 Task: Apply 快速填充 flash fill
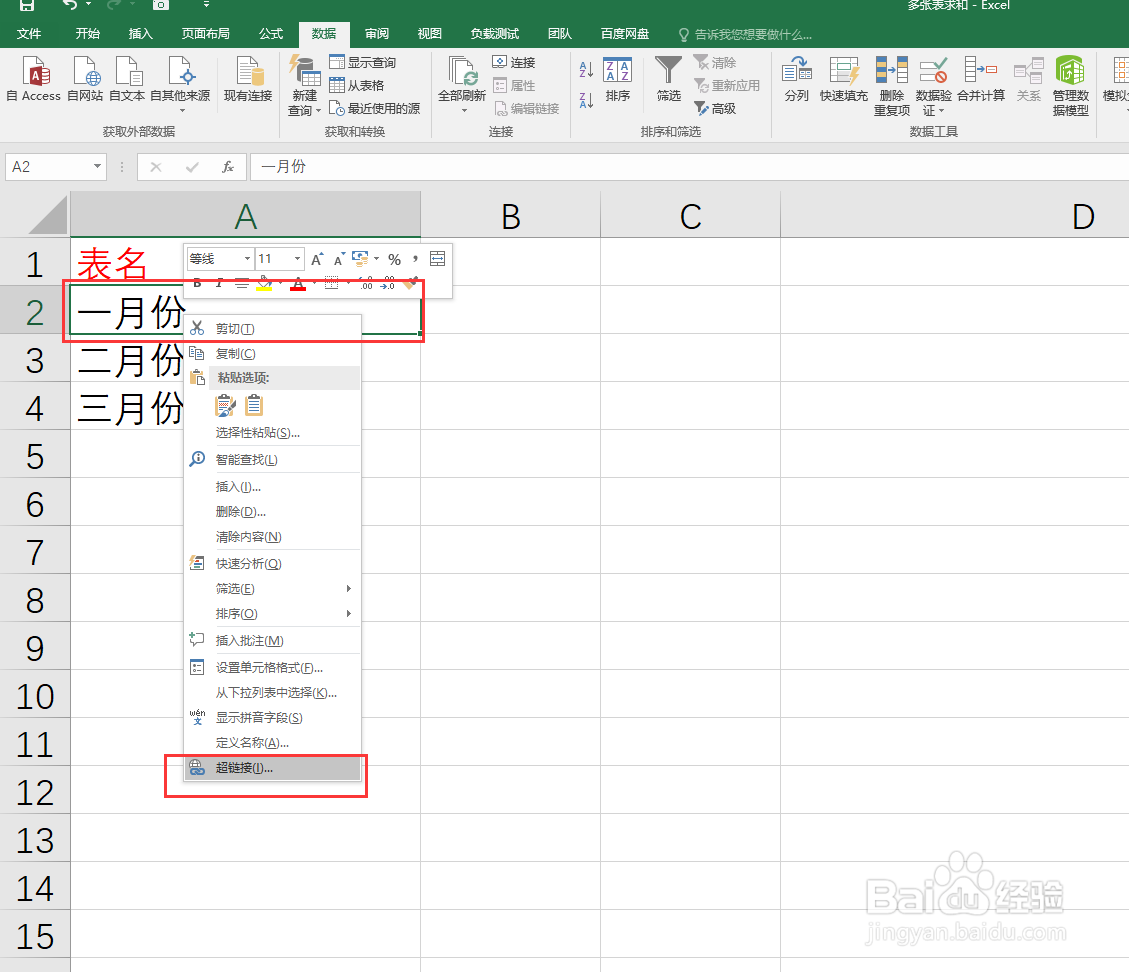tap(843, 80)
